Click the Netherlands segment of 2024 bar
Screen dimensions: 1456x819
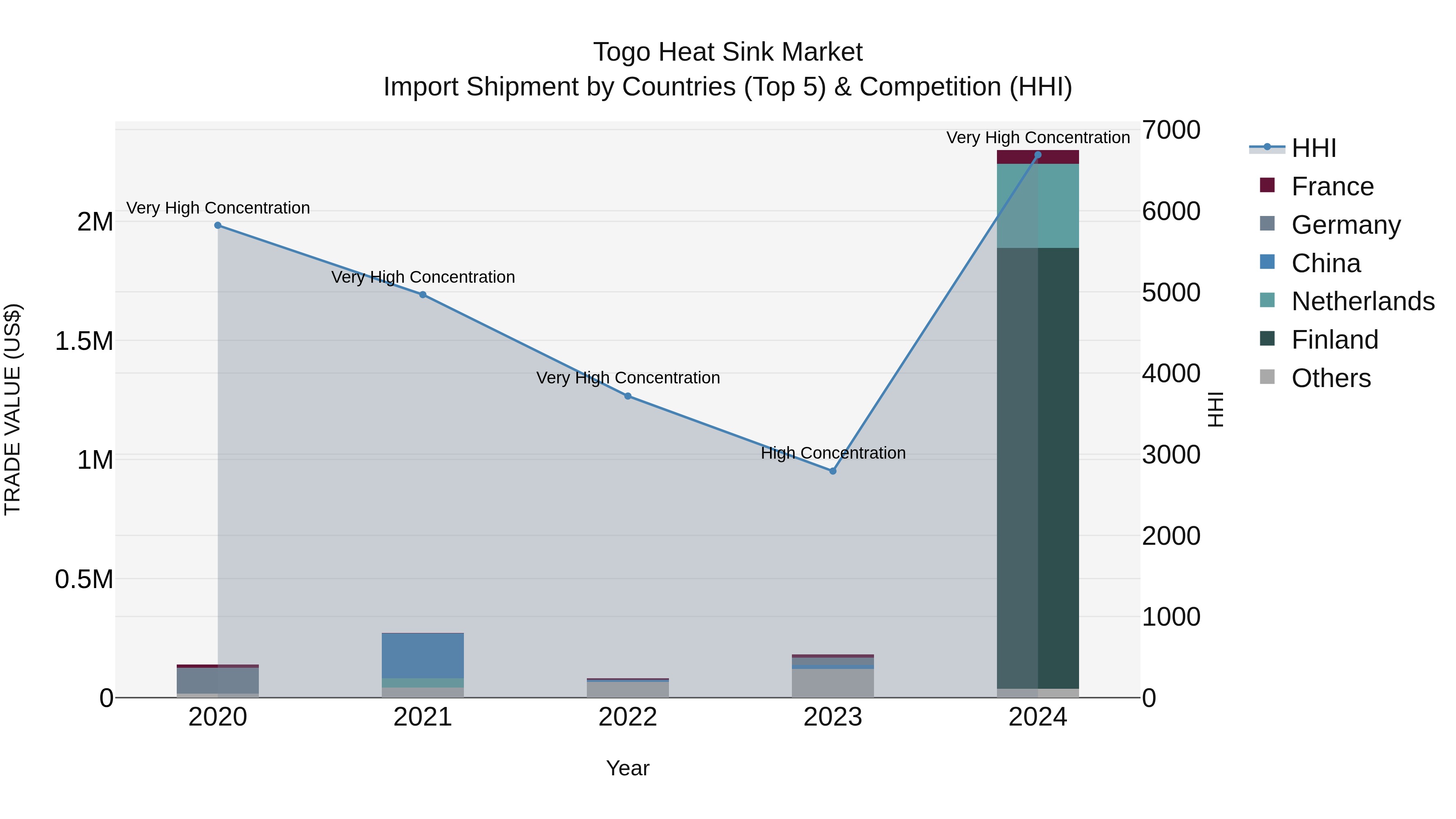pos(1038,206)
